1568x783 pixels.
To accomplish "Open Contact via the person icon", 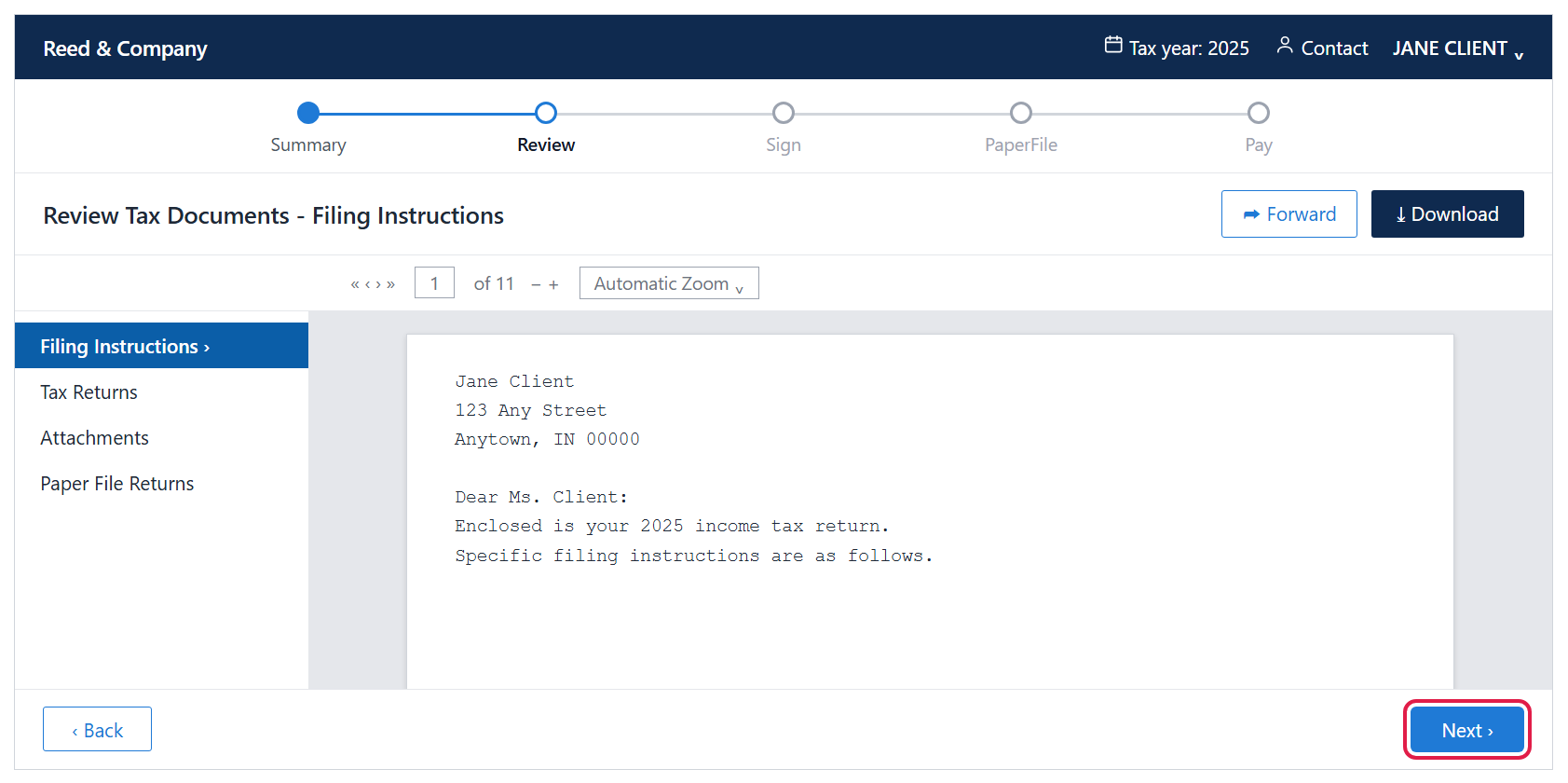I will [1285, 45].
